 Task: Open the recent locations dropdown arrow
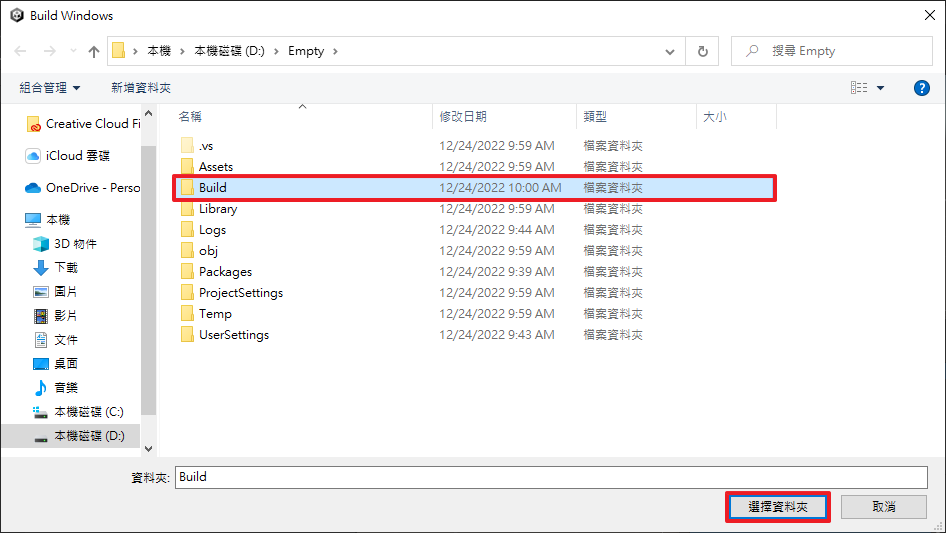(73, 51)
